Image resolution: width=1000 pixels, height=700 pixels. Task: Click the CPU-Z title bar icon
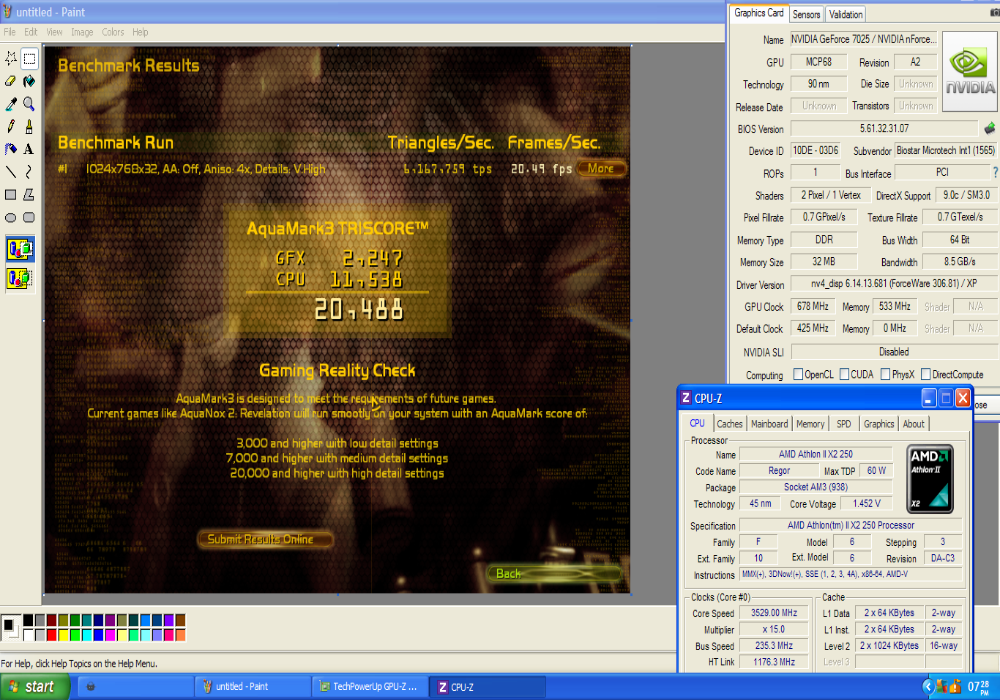coord(686,398)
